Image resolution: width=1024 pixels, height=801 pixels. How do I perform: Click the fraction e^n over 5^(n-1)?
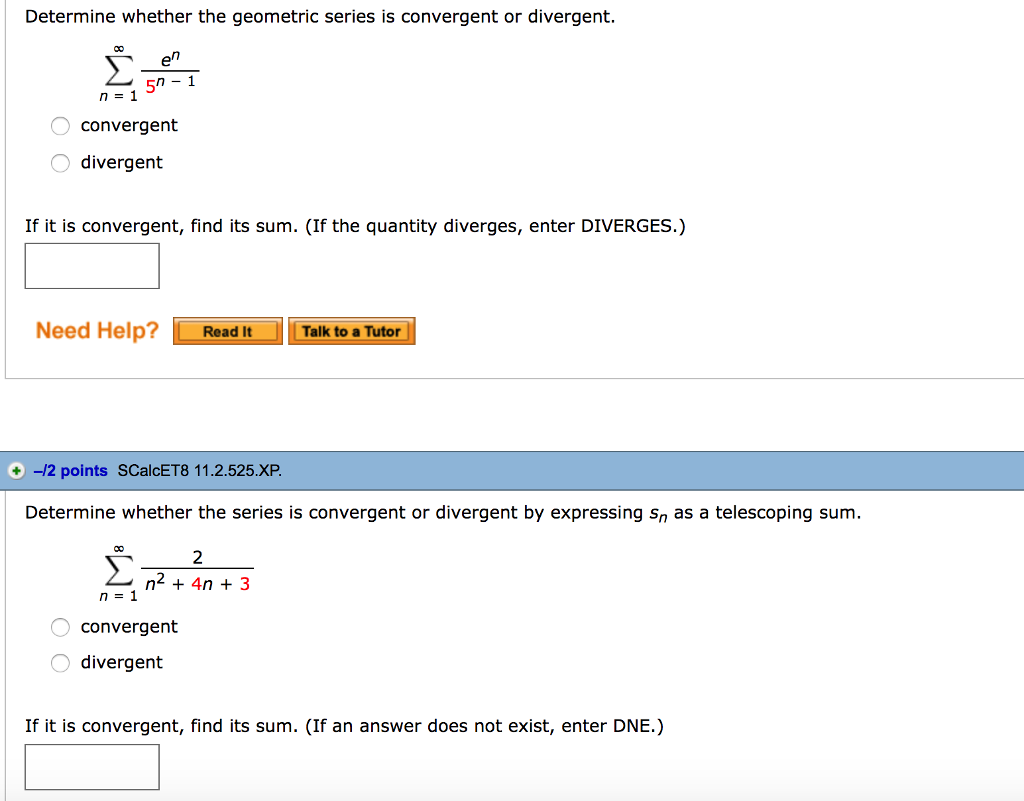(x=168, y=72)
